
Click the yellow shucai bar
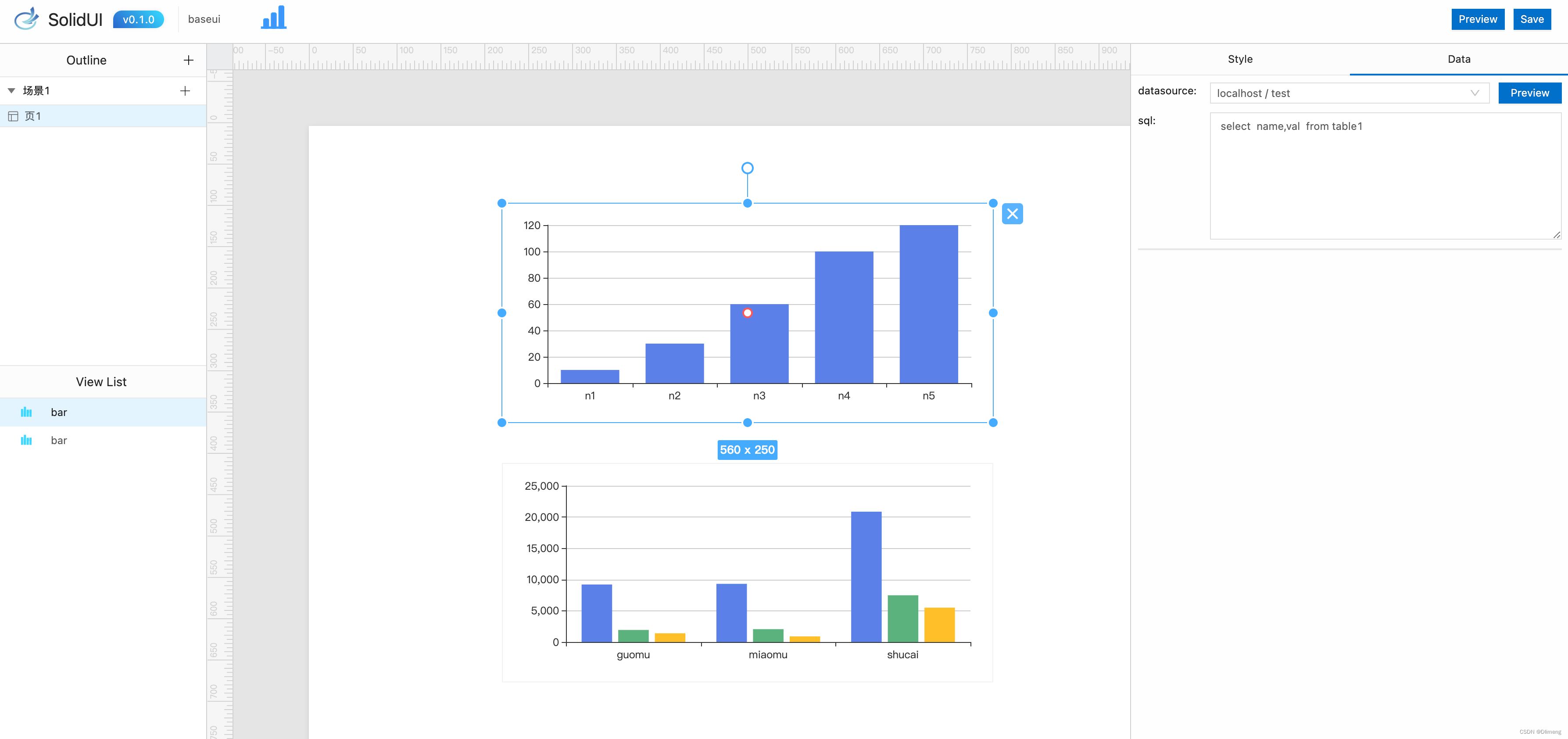939,624
